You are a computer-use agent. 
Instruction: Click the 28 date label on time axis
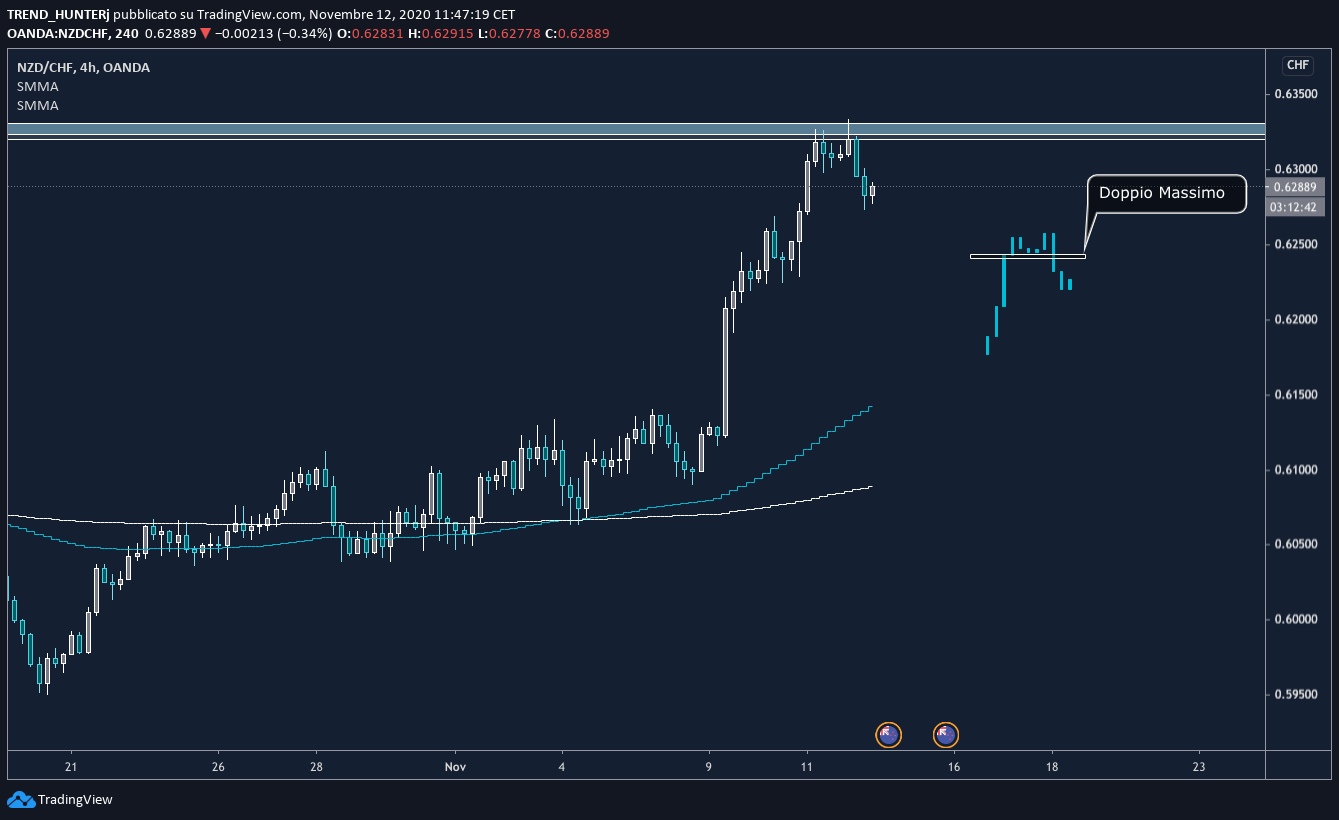(316, 767)
